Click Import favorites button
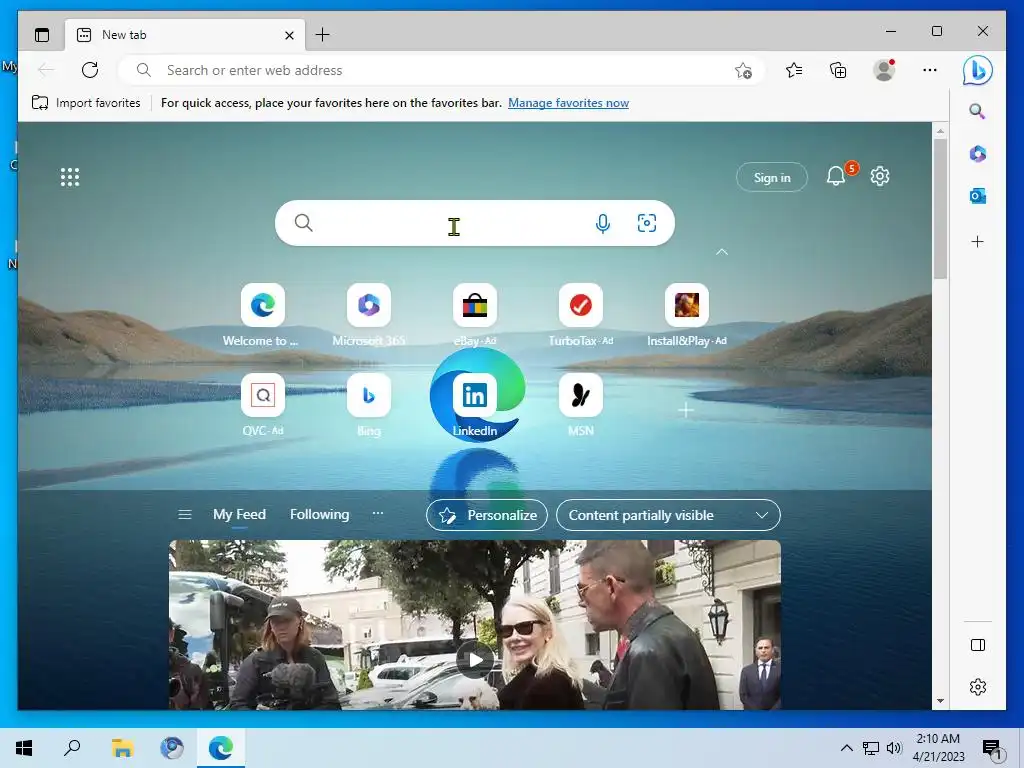The image size is (1024, 768). 86,103
